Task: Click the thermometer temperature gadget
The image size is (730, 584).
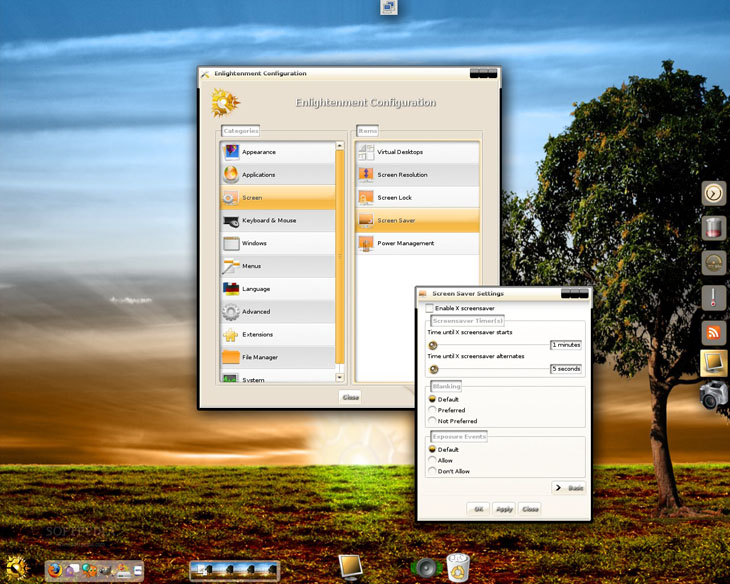Action: (714, 298)
